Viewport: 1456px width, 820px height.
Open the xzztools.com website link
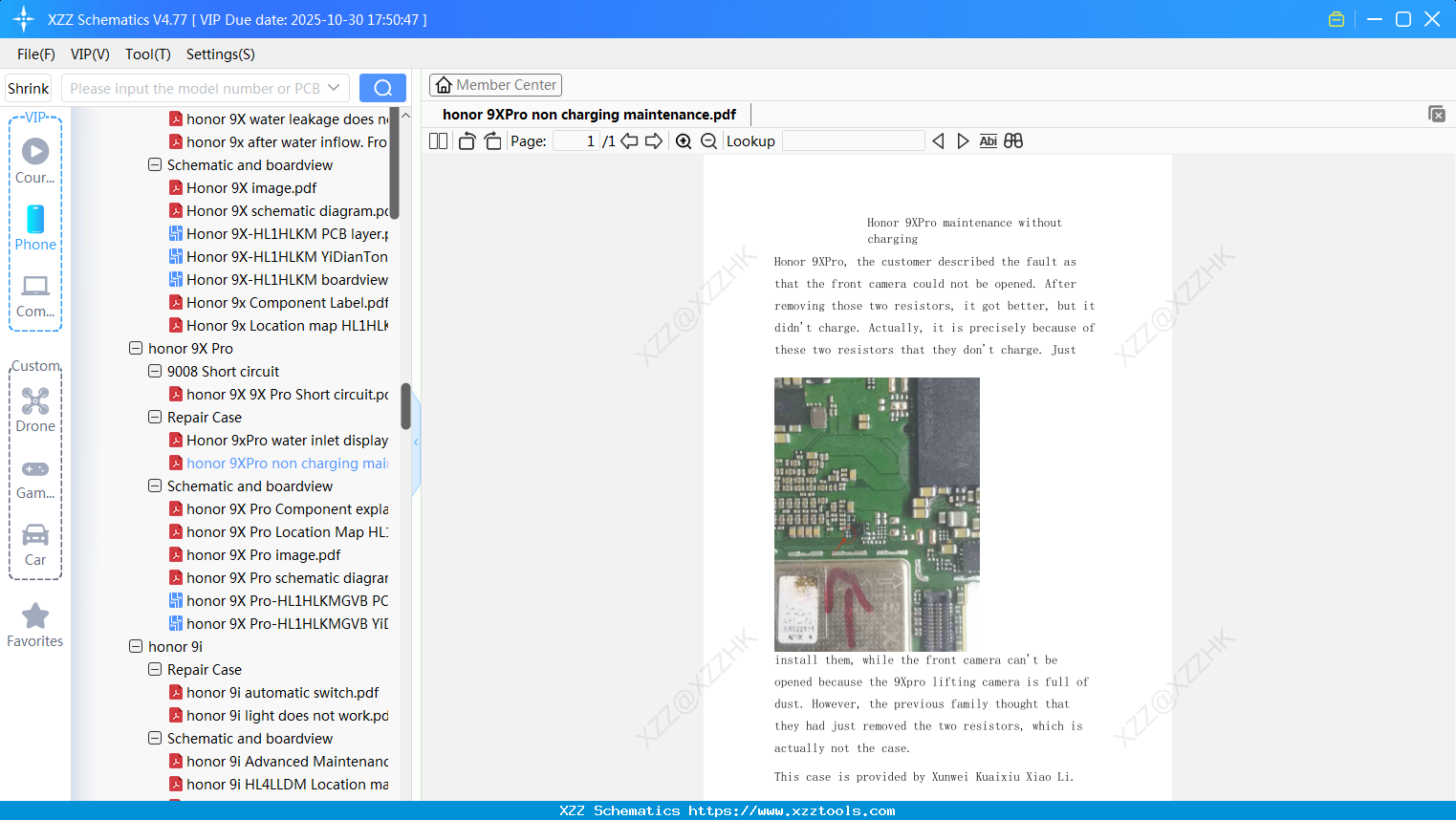[x=792, y=810]
